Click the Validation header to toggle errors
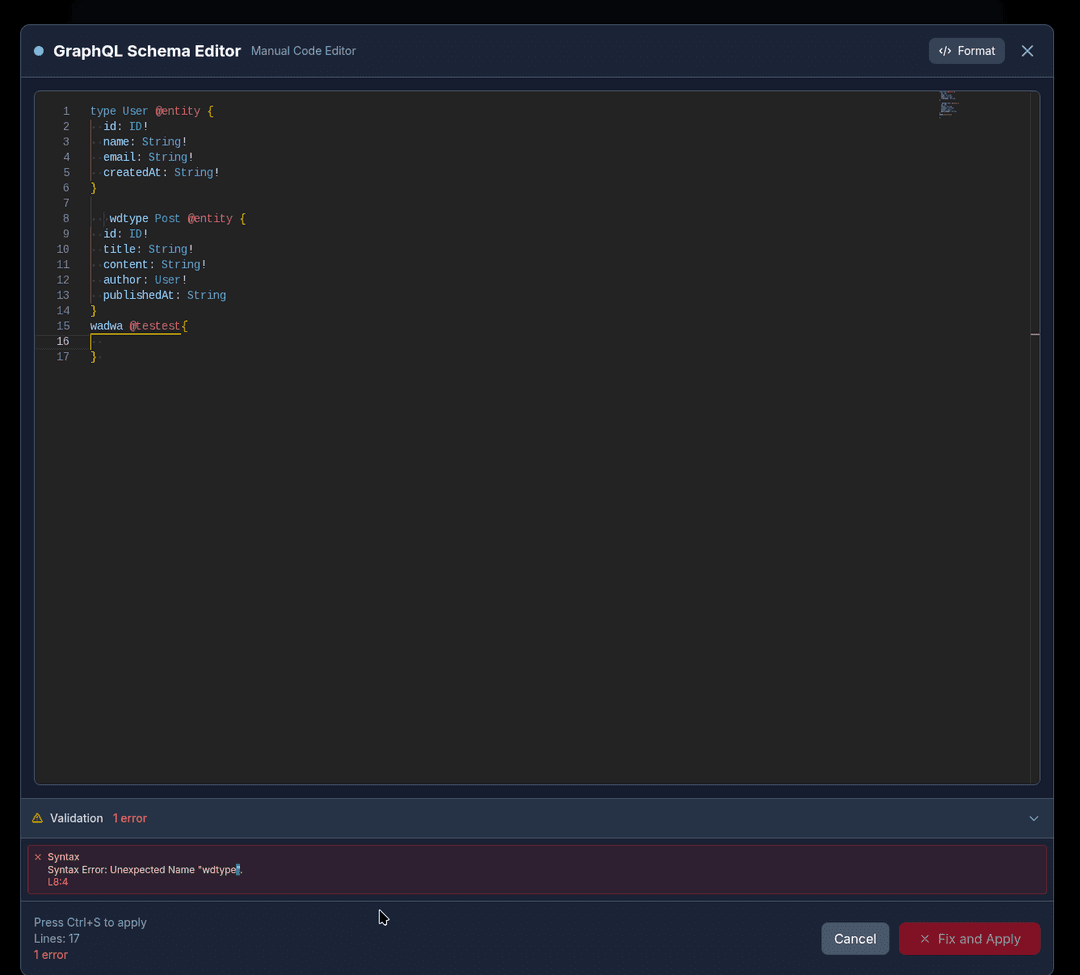The height and width of the screenshot is (975, 1080). [x=76, y=817]
